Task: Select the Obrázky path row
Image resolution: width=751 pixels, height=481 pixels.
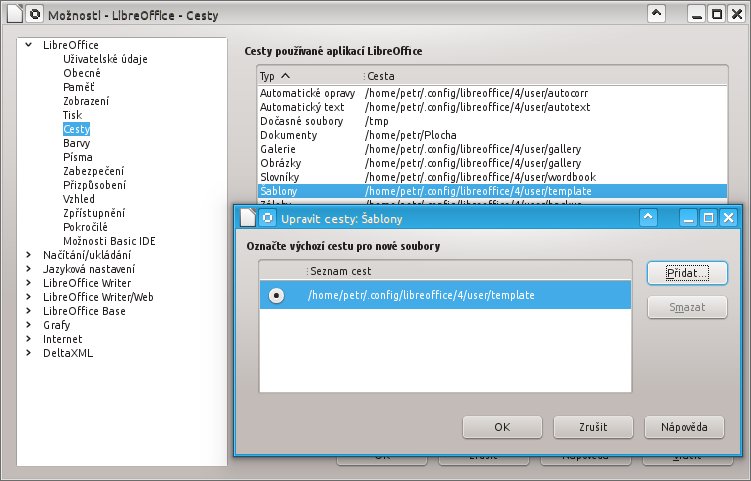Action: coord(492,163)
